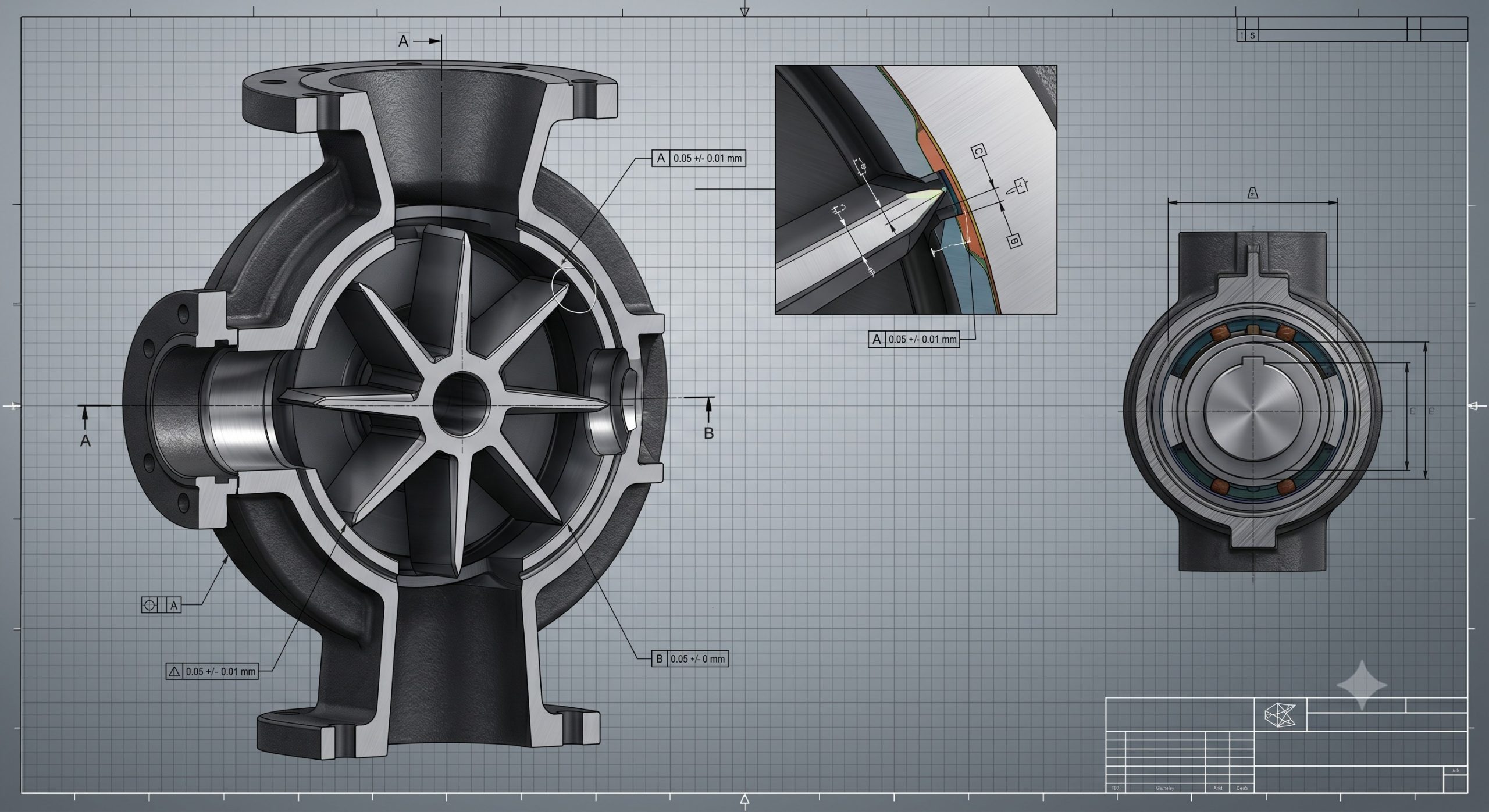Select the triangle-marked "0.05 +/- 0.01 mm" callout
This screenshot has height=812, width=1489.
tap(212, 671)
